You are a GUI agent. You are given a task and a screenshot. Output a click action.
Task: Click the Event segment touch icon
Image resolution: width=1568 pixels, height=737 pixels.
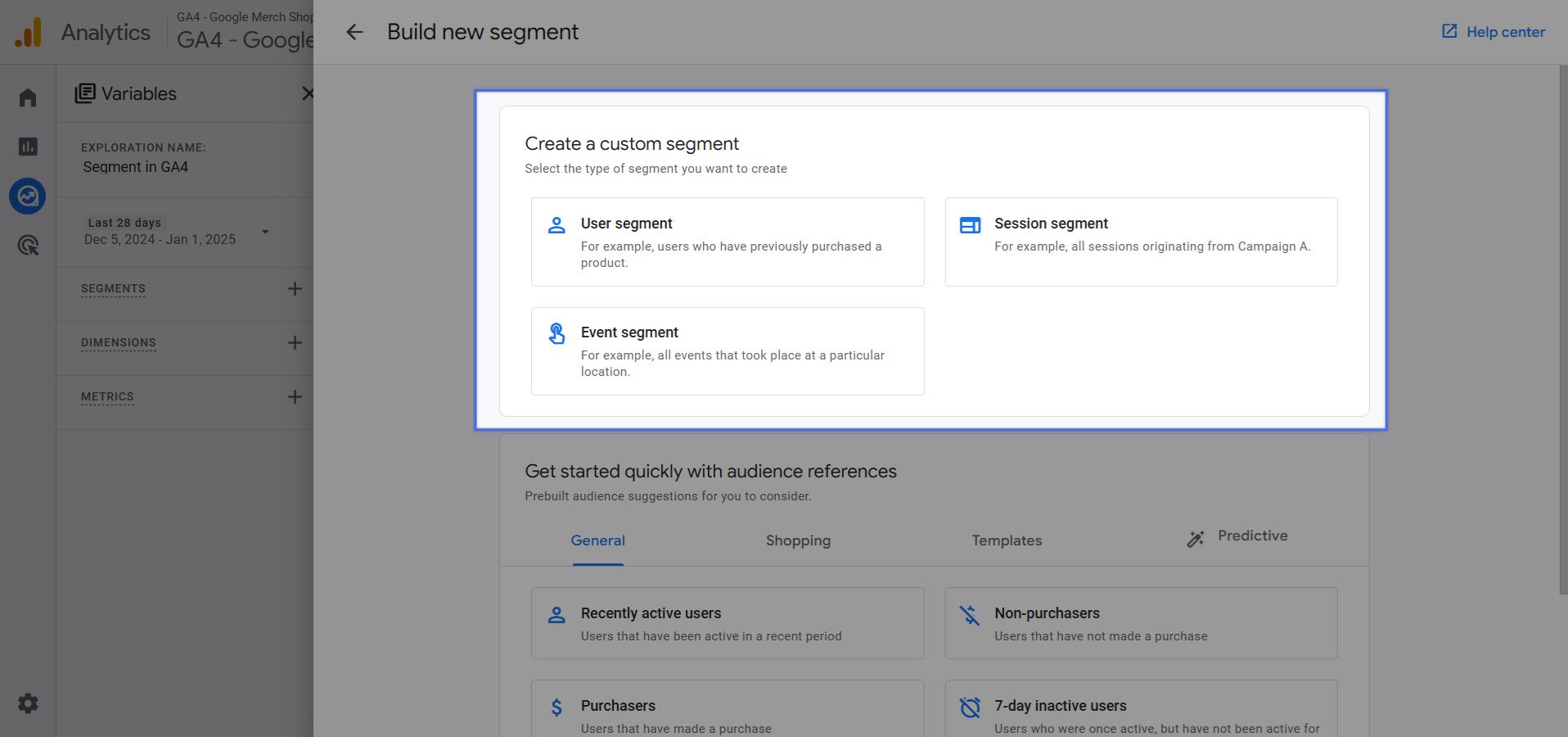tap(556, 333)
